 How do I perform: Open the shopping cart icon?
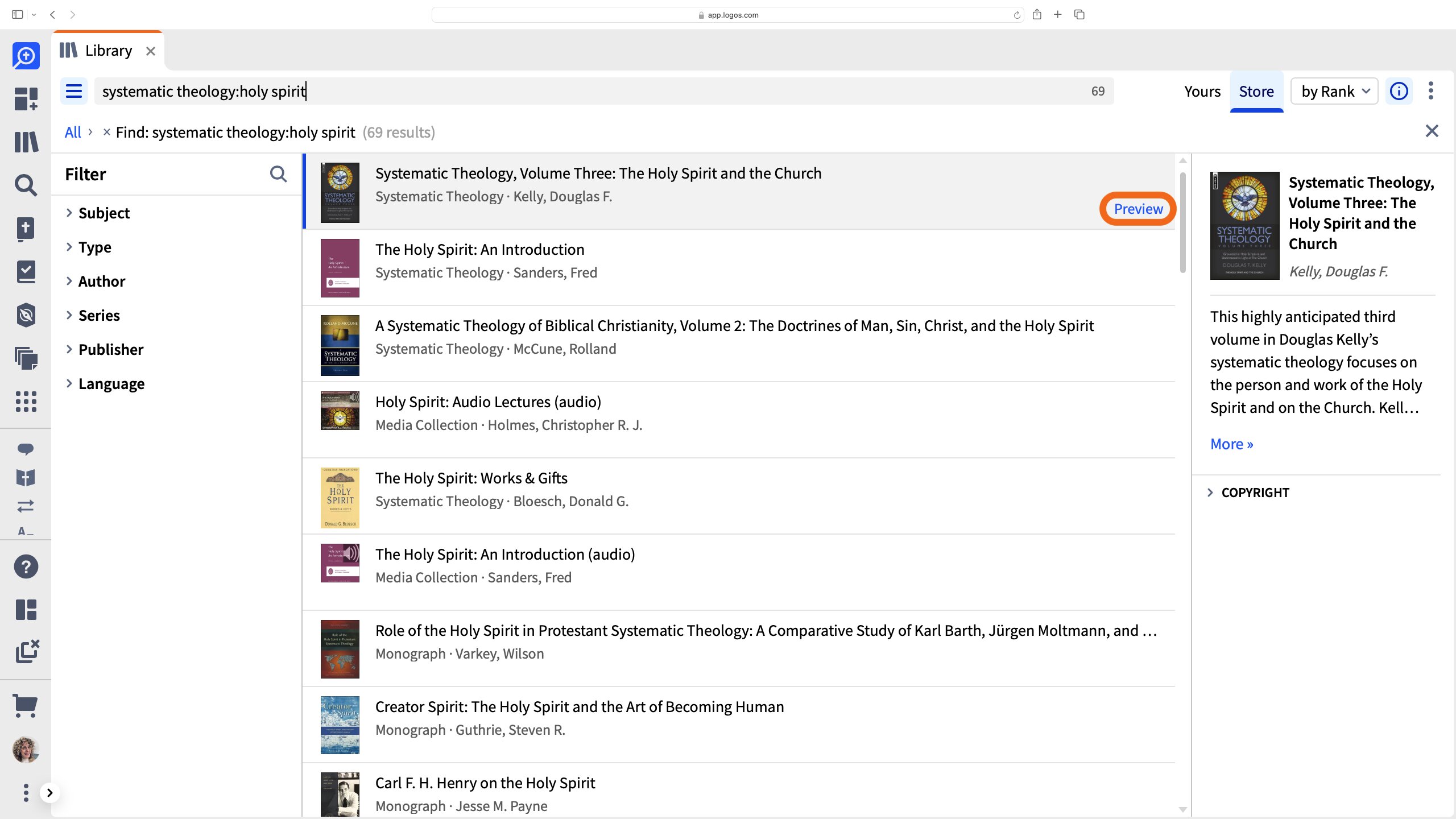26,706
